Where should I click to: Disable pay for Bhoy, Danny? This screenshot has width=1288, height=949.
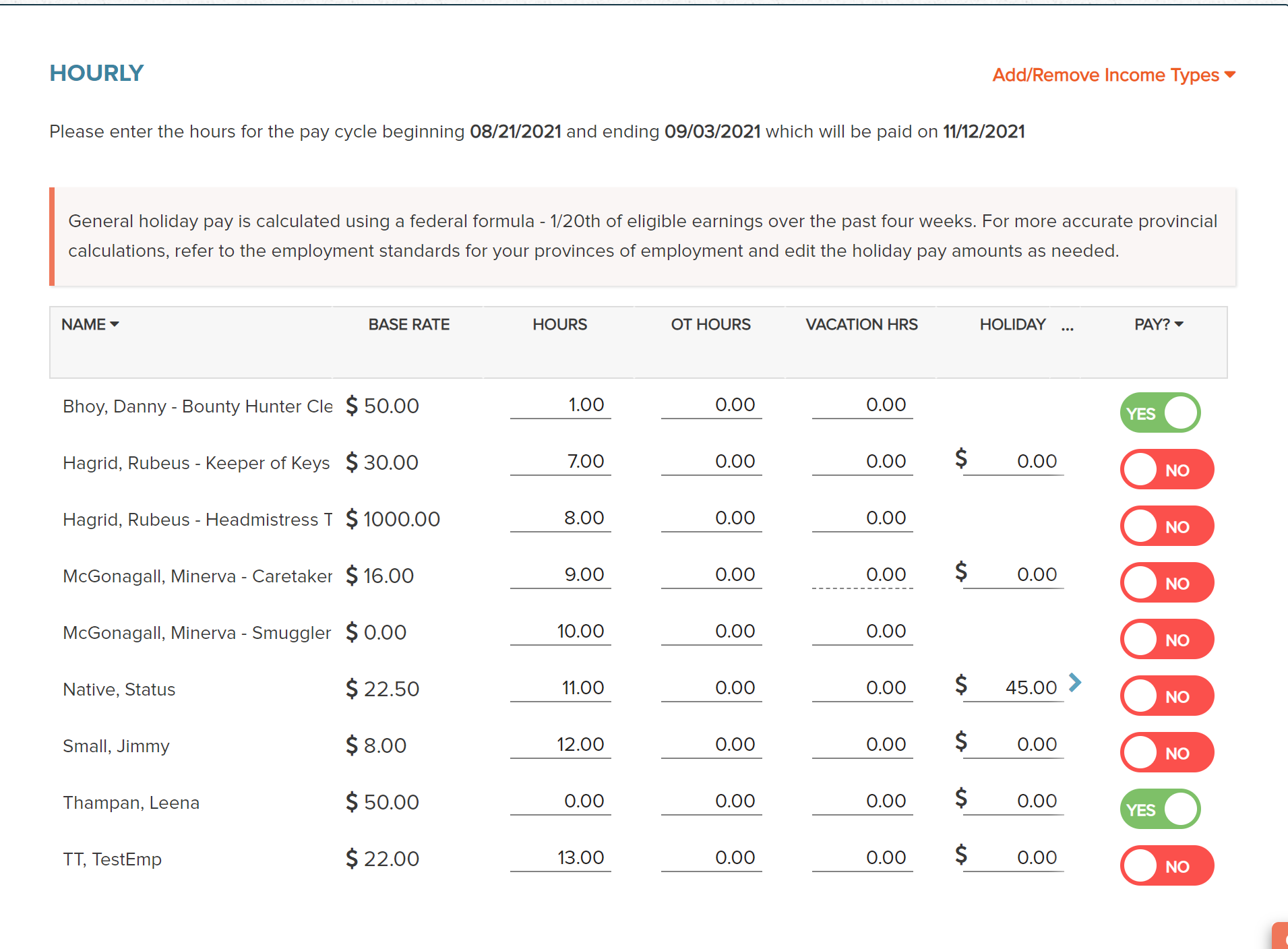(x=1159, y=412)
